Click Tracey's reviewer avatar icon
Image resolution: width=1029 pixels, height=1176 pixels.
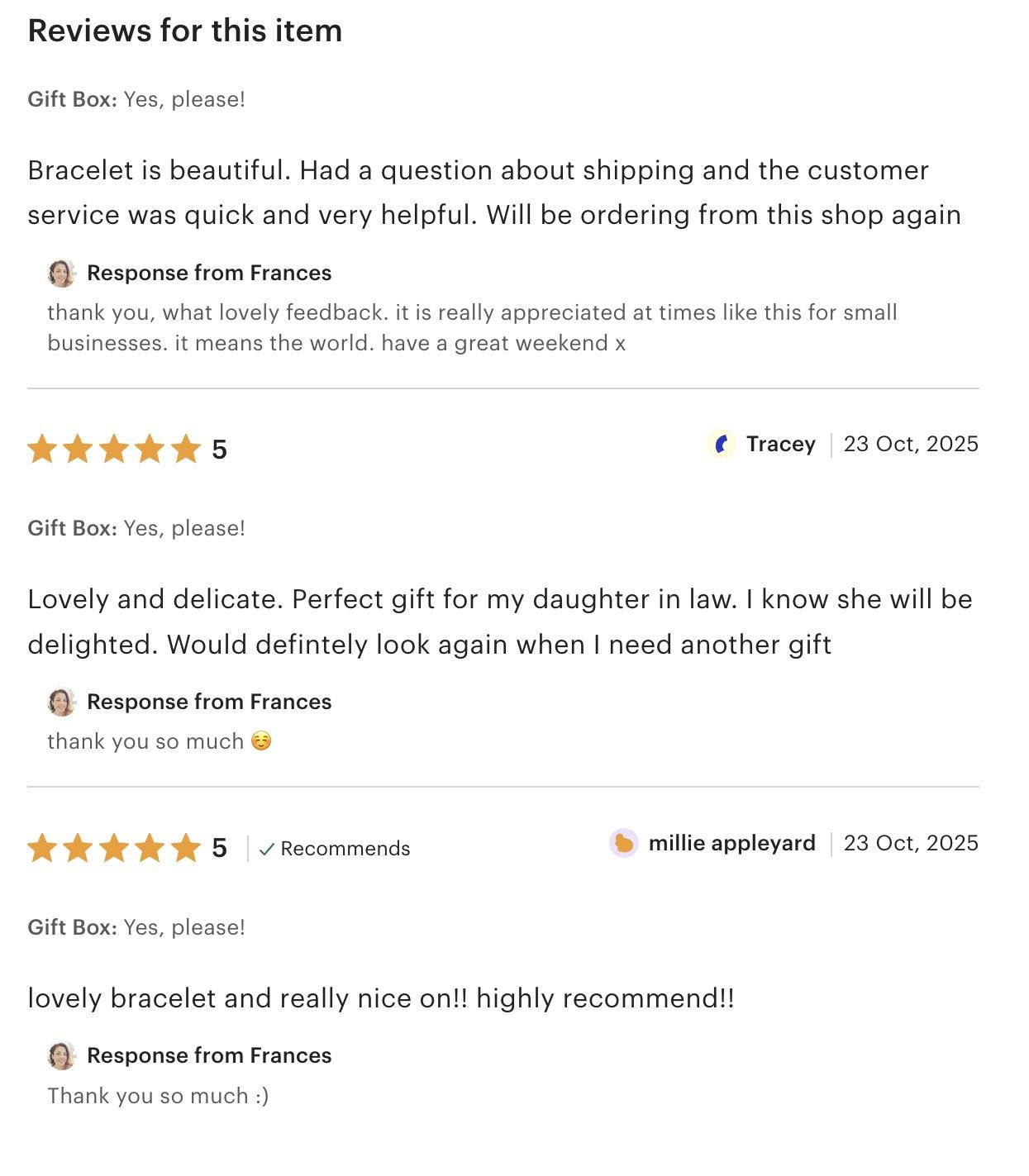(x=722, y=445)
